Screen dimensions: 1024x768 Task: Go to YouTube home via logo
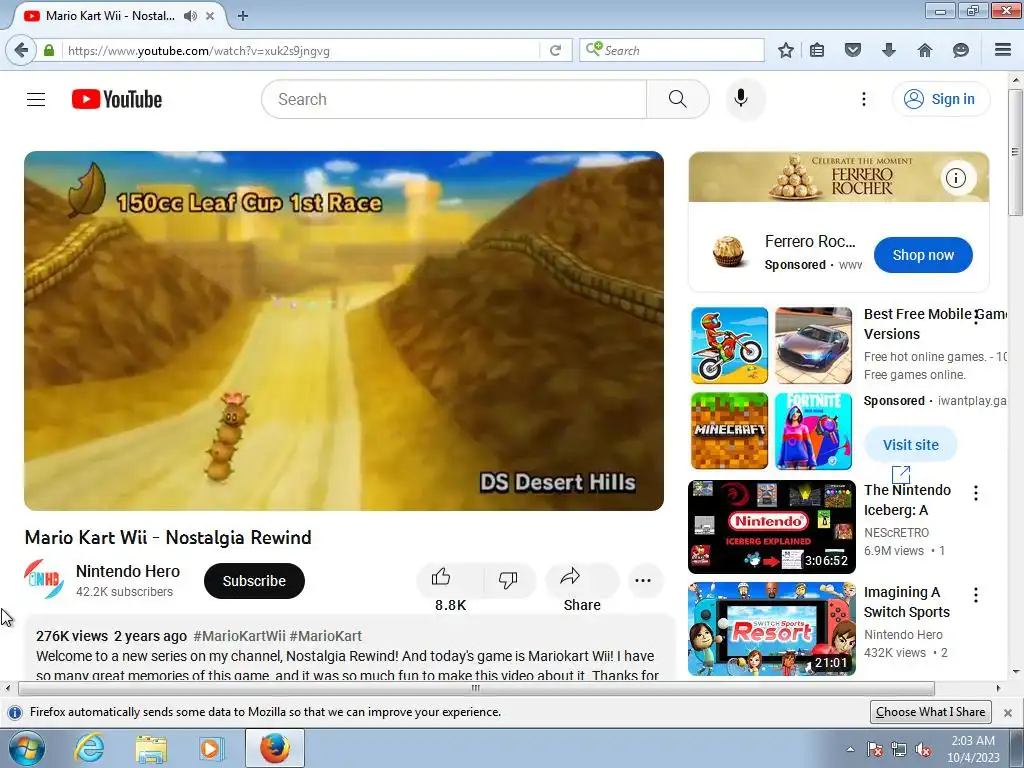coord(117,99)
